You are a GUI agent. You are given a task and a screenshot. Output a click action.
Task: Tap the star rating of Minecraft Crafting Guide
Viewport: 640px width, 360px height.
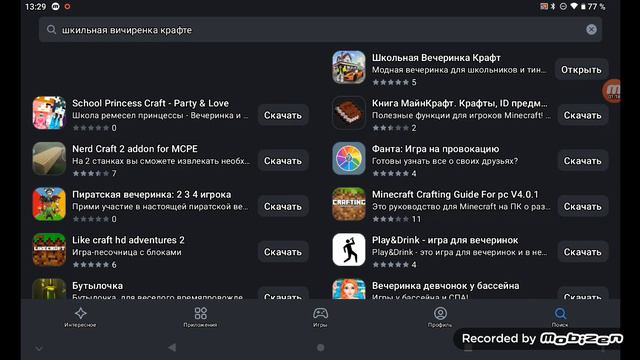point(390,219)
